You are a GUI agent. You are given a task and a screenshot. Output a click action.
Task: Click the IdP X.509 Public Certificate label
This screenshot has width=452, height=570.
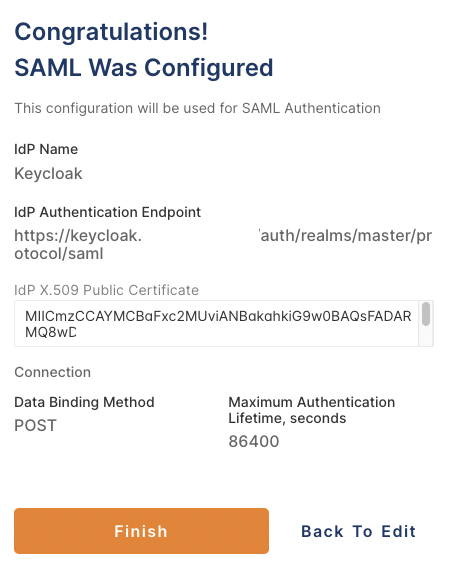107,290
